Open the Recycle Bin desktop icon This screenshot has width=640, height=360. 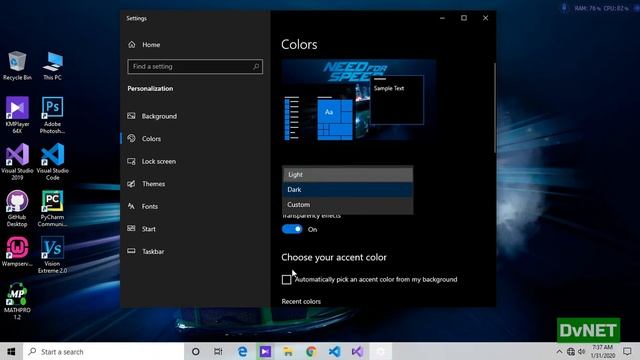coord(17,66)
